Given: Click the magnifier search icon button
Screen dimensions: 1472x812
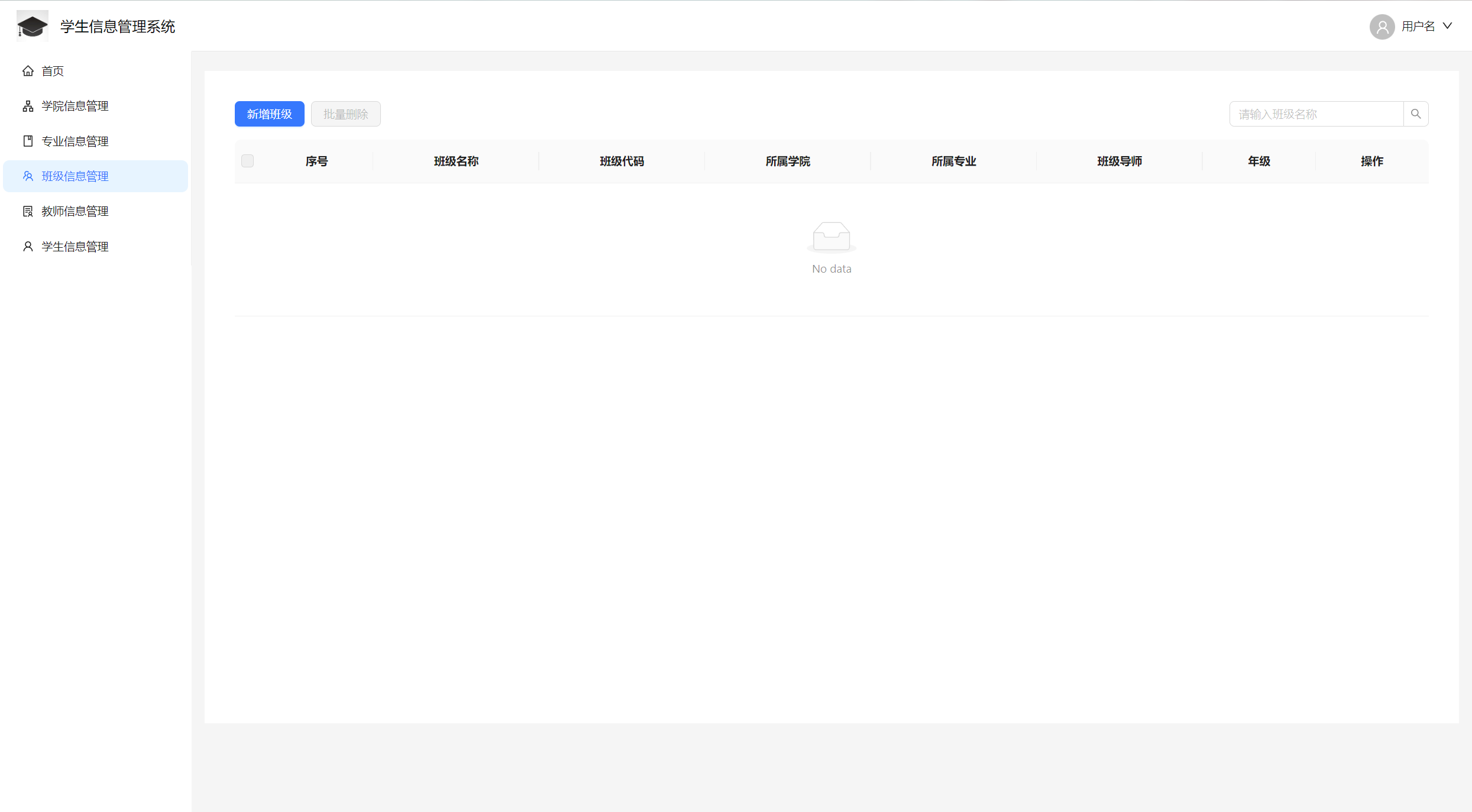Looking at the screenshot, I should pyautogui.click(x=1416, y=114).
